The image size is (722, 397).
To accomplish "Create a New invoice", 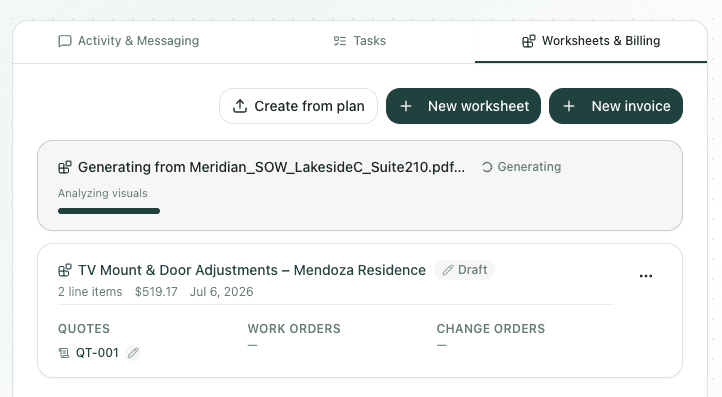I will pos(616,106).
